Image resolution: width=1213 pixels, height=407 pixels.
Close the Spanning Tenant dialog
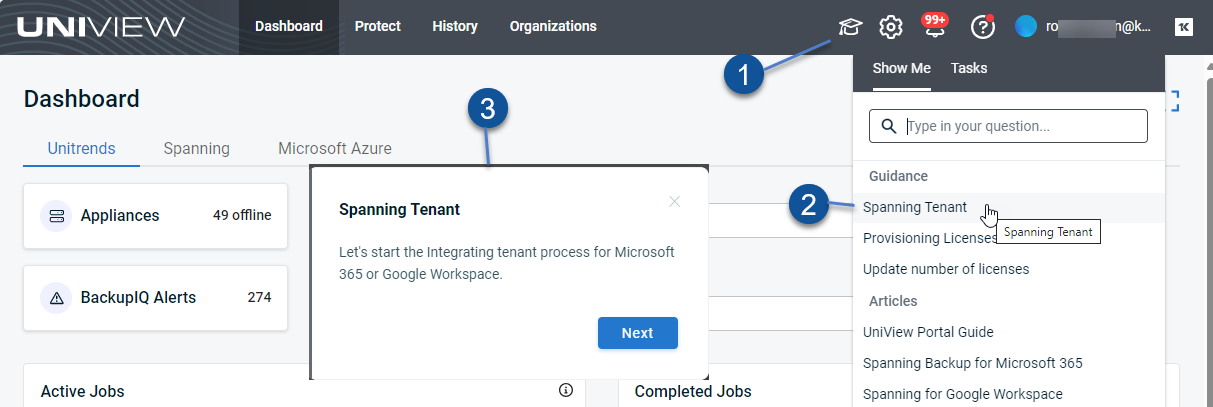674,201
